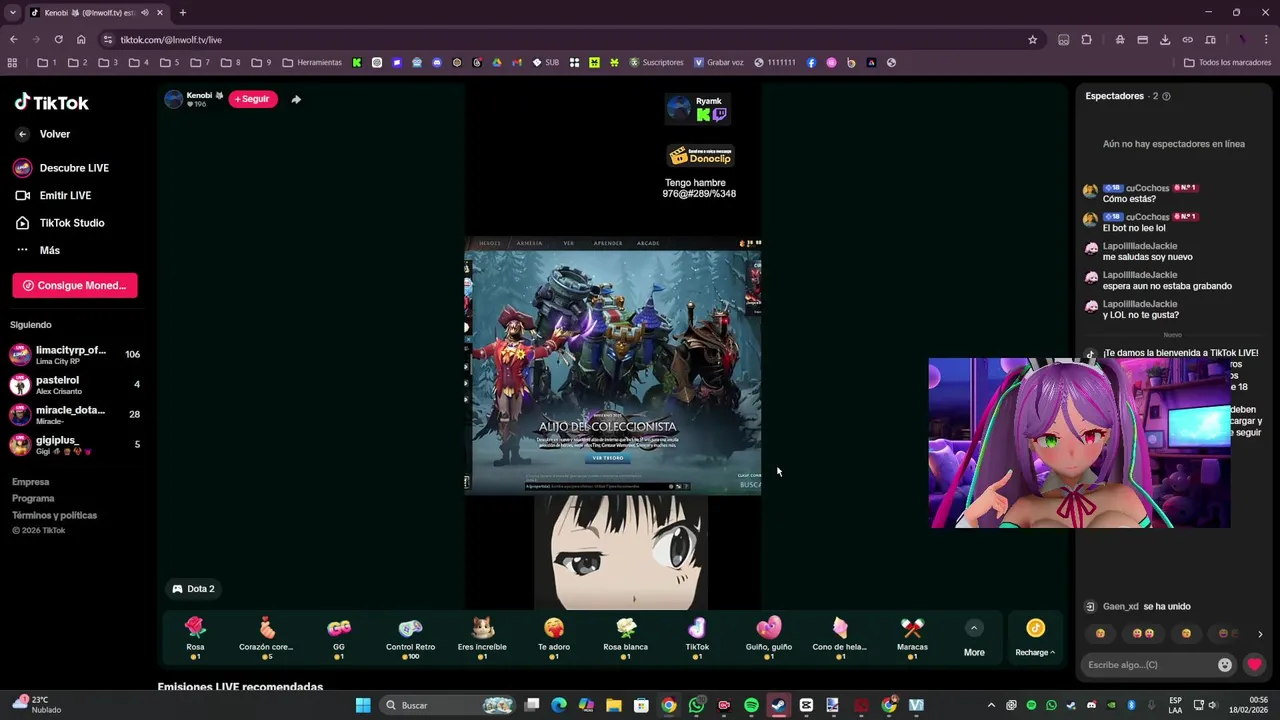Open followed account miracle_dota

click(75, 414)
